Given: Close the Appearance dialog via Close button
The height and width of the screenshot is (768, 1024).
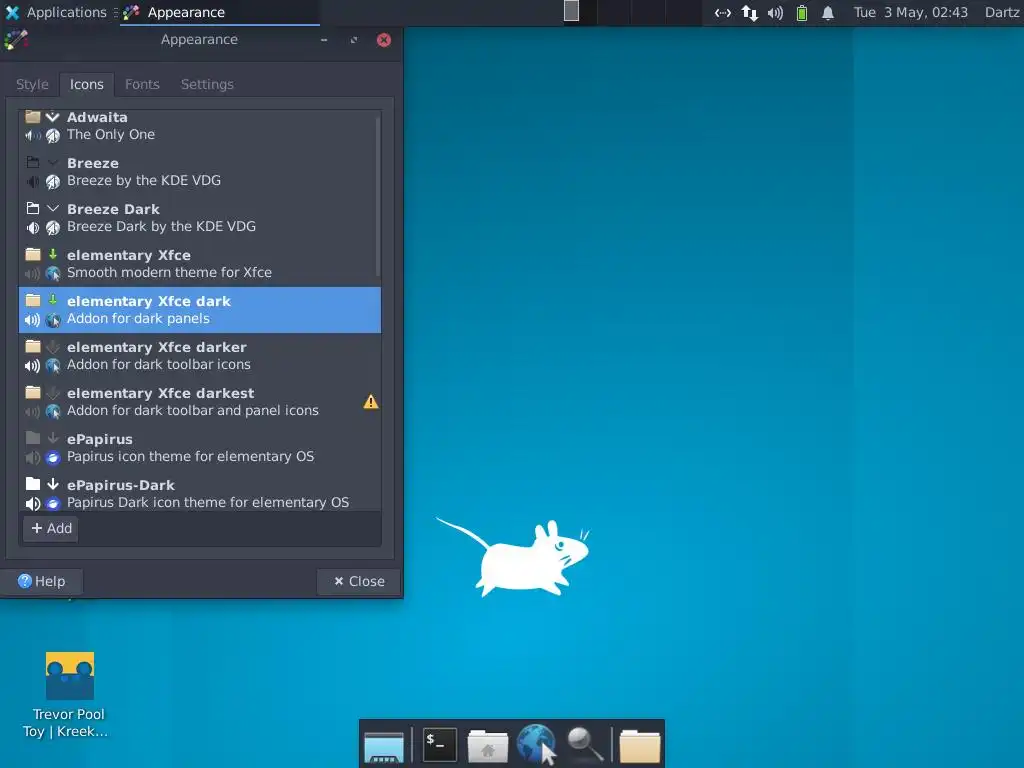Looking at the screenshot, I should (x=359, y=581).
